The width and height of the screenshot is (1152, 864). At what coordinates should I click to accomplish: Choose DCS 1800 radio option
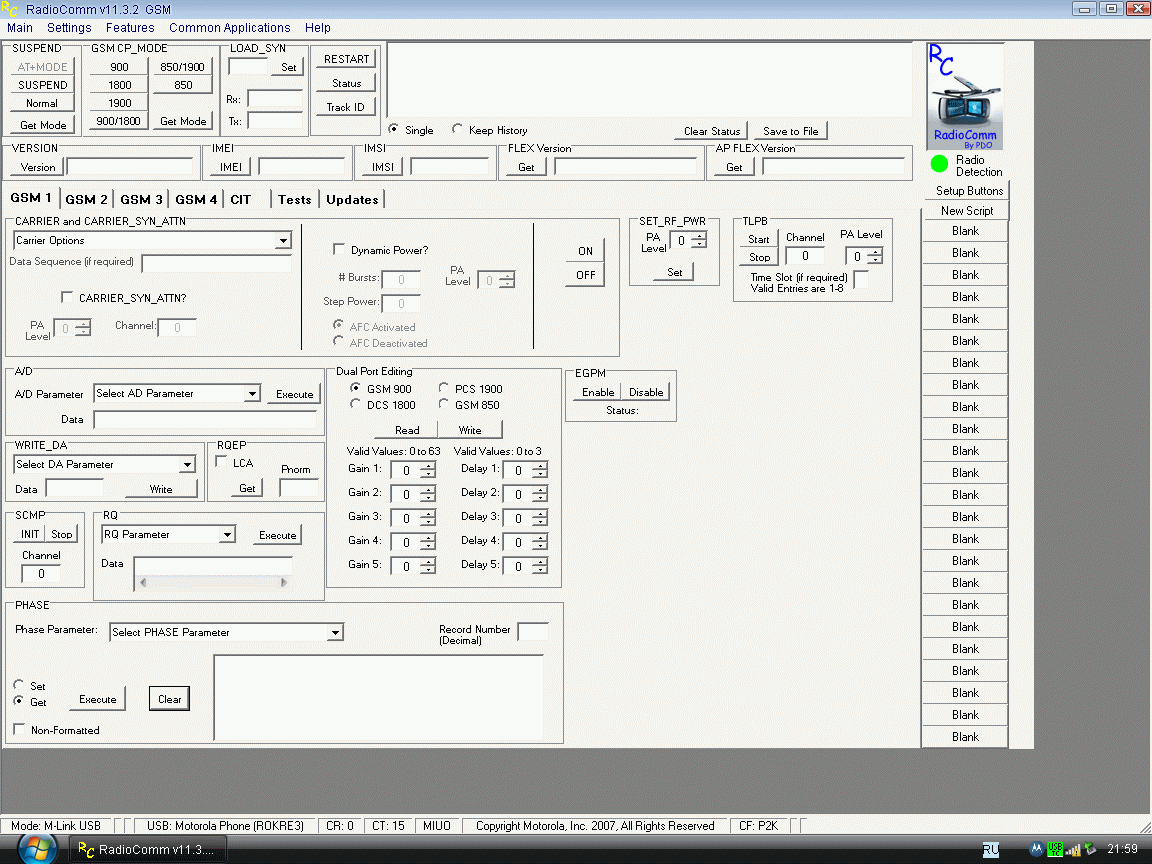pyautogui.click(x=356, y=404)
